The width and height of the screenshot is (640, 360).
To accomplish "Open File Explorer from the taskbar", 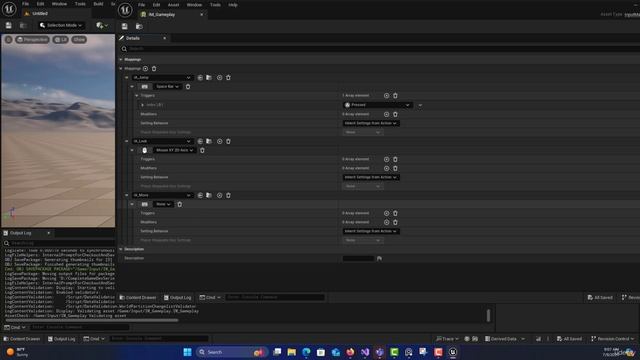I will tap(291, 352).
